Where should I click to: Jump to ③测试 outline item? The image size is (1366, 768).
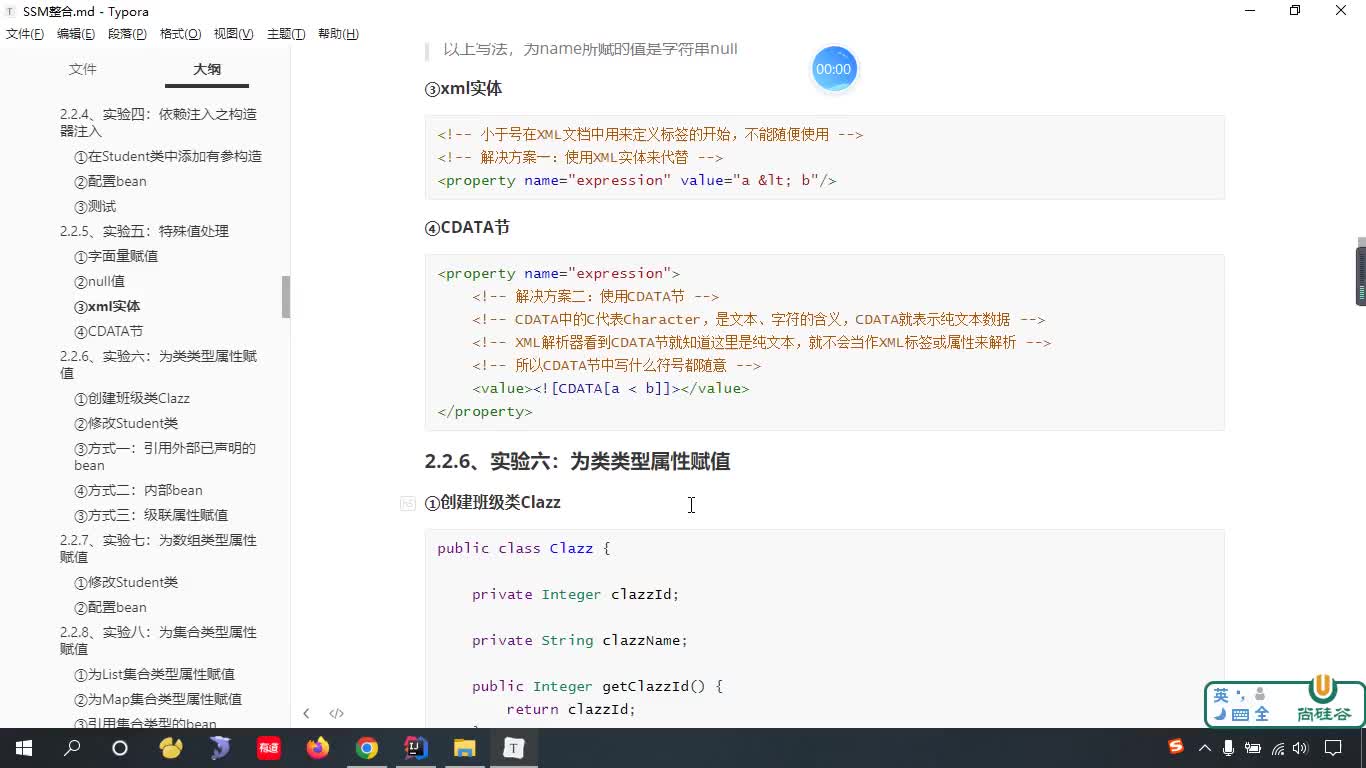click(95, 206)
